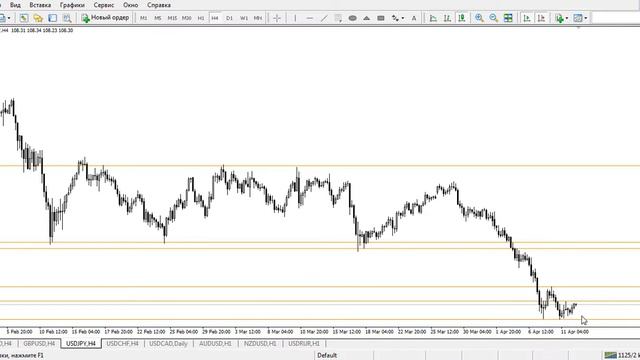
Task: Switch to M5 timeframe
Action: point(158,18)
